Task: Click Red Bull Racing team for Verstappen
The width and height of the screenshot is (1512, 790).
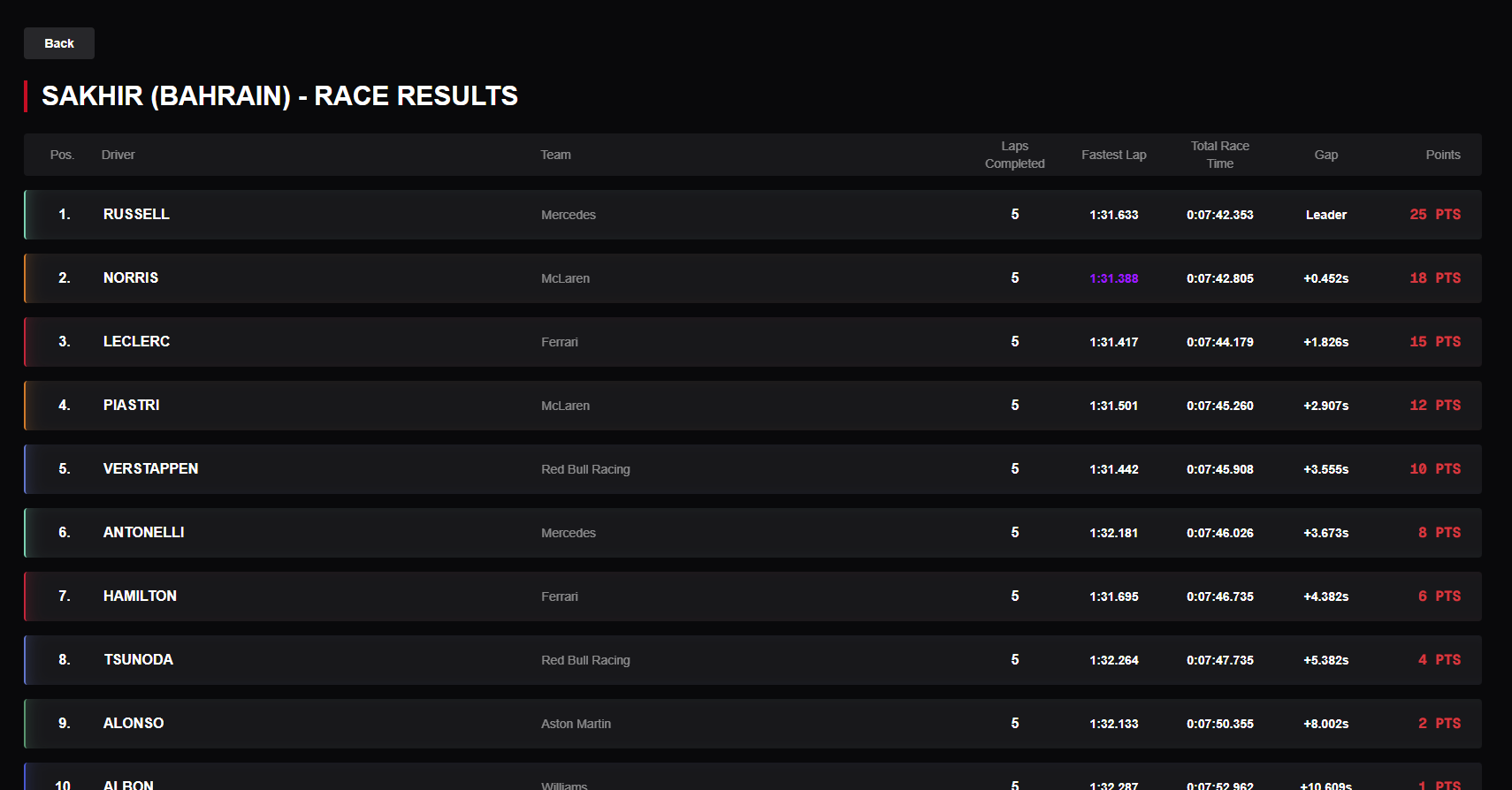Action: coord(585,469)
